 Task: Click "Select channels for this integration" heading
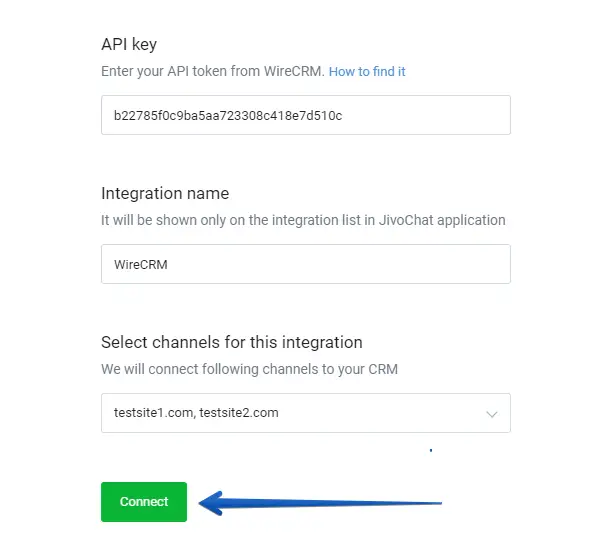tap(231, 342)
